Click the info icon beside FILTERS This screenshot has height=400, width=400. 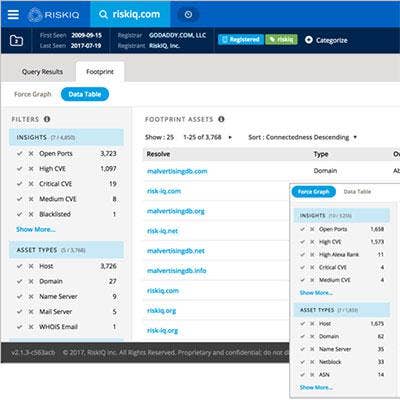point(47,119)
